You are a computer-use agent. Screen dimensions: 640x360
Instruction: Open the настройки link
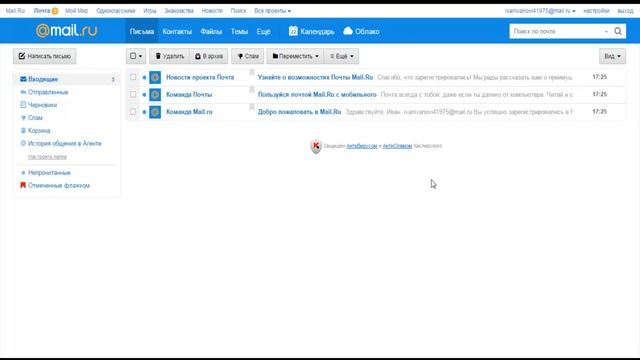tap(596, 11)
